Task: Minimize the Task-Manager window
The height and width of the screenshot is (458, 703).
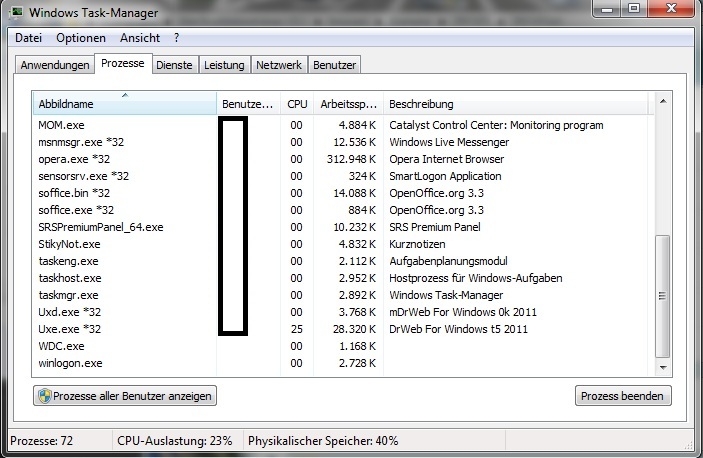Action: 607,9
